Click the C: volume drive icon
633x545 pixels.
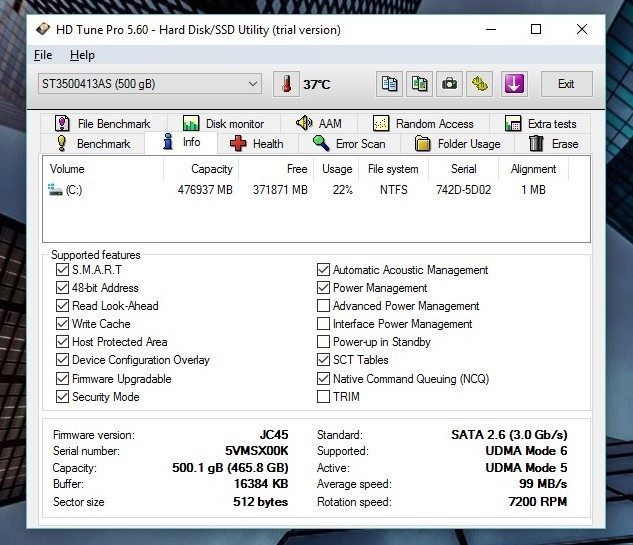[x=55, y=190]
